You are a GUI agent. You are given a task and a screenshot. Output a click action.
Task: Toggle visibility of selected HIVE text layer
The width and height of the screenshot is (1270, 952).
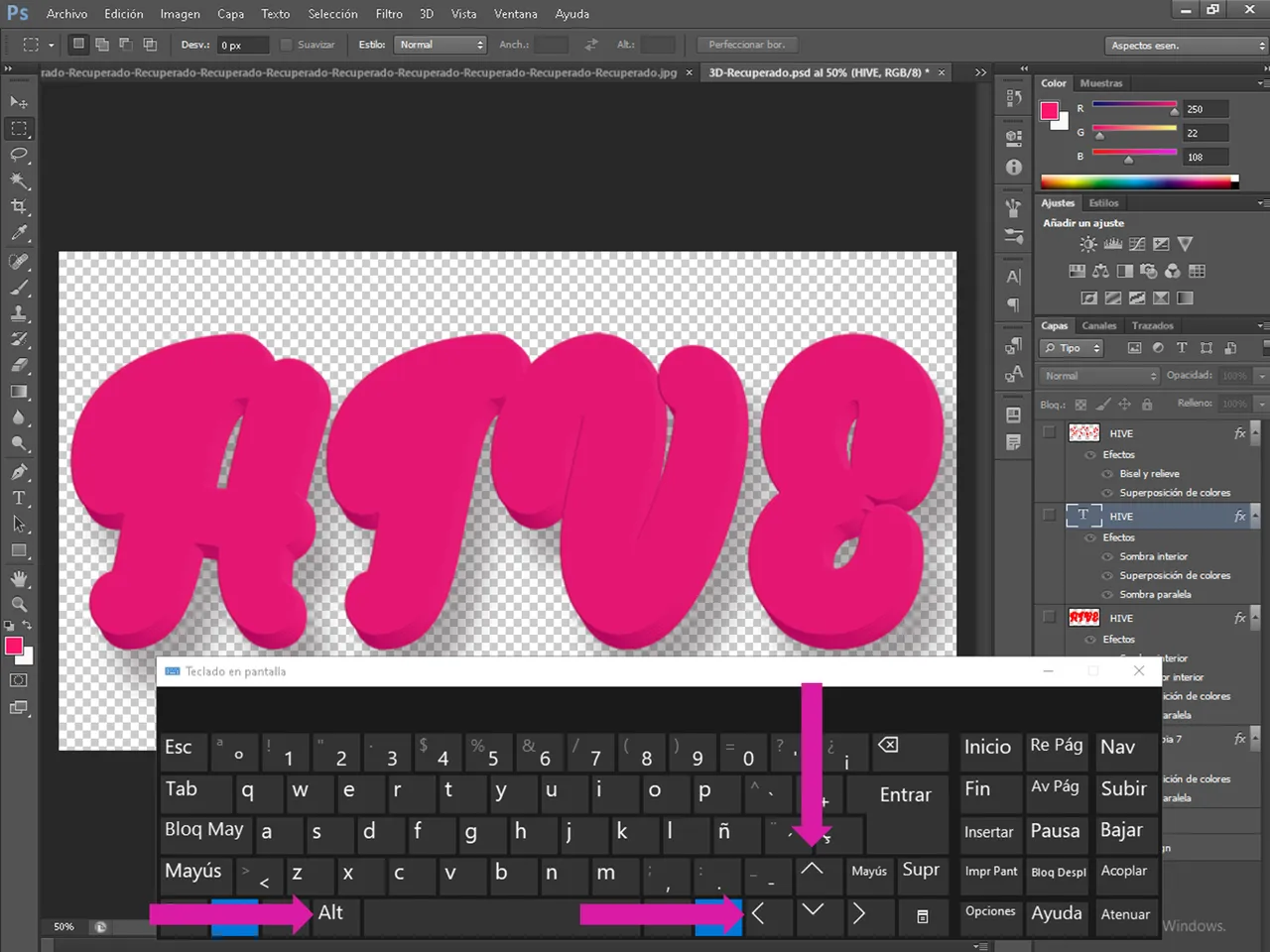pyautogui.click(x=1049, y=515)
